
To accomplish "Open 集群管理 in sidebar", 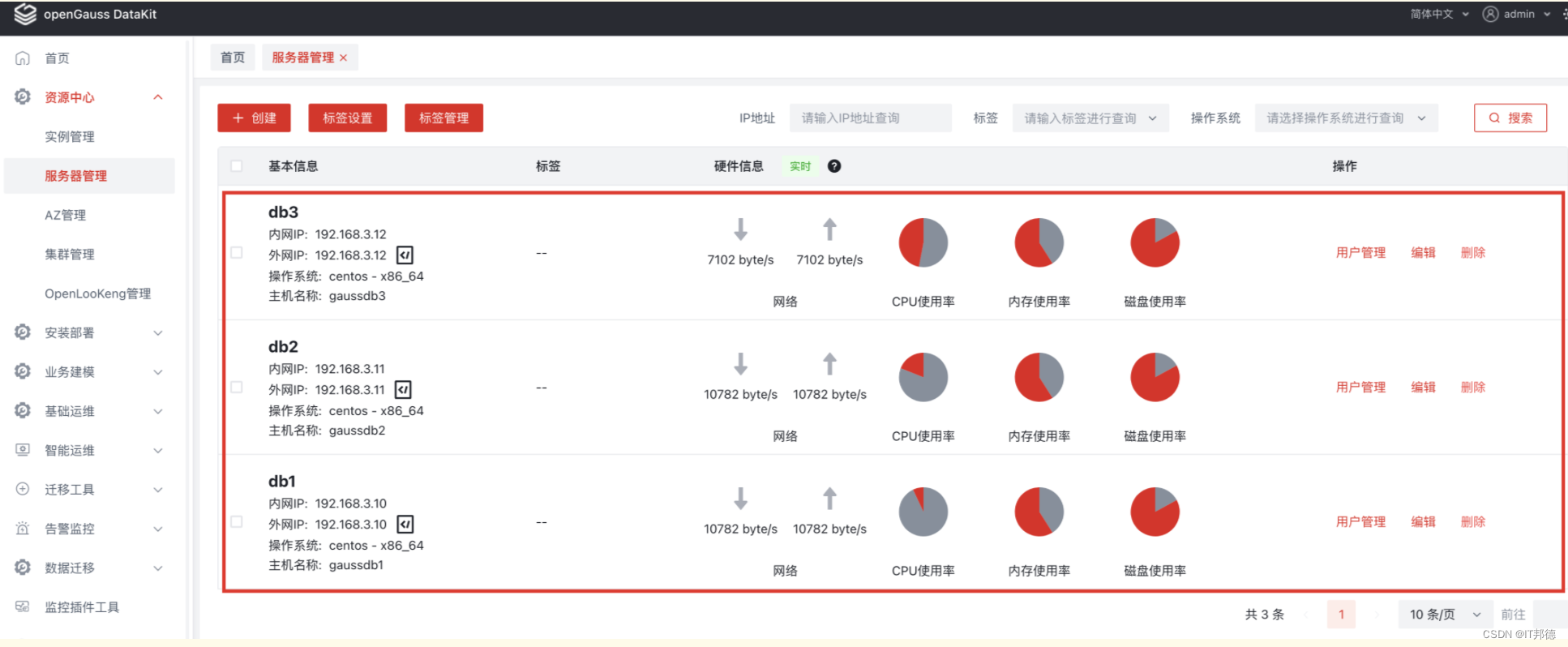I will (x=70, y=255).
